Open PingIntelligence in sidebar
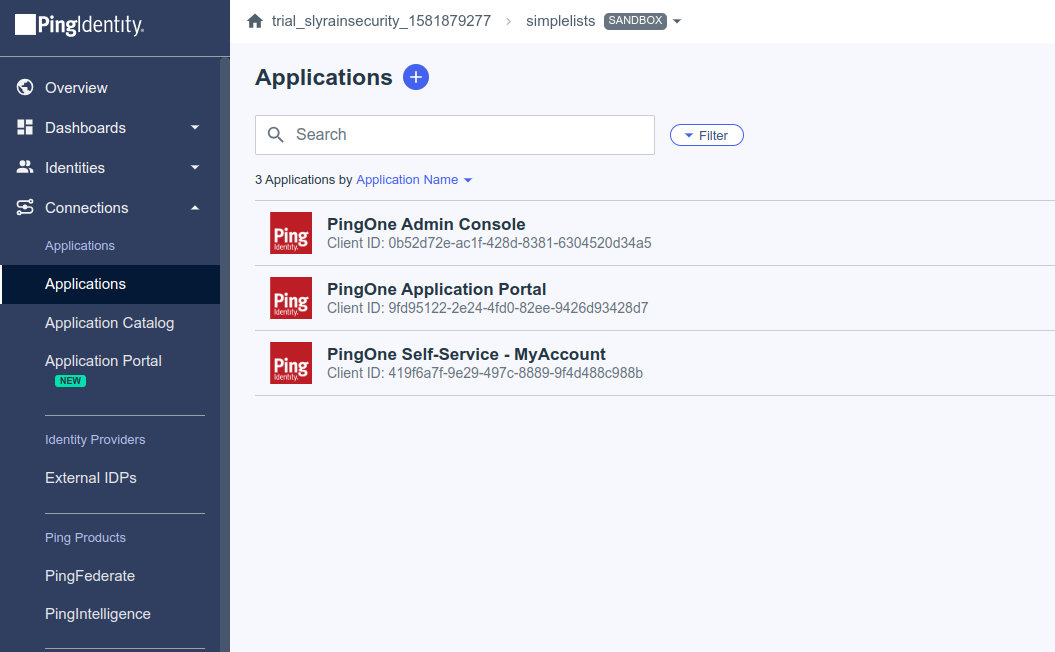The width and height of the screenshot is (1055, 652). click(98, 614)
